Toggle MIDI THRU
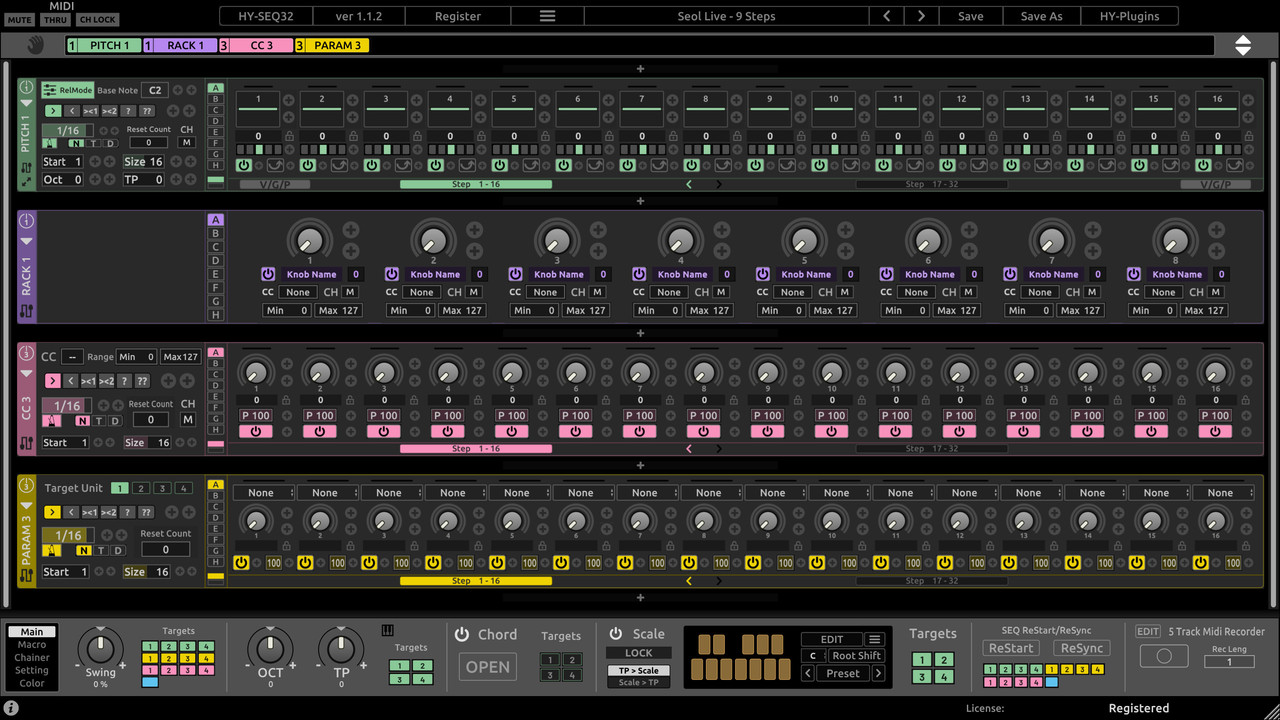This screenshot has width=1280, height=720. pyautogui.click(x=55, y=20)
